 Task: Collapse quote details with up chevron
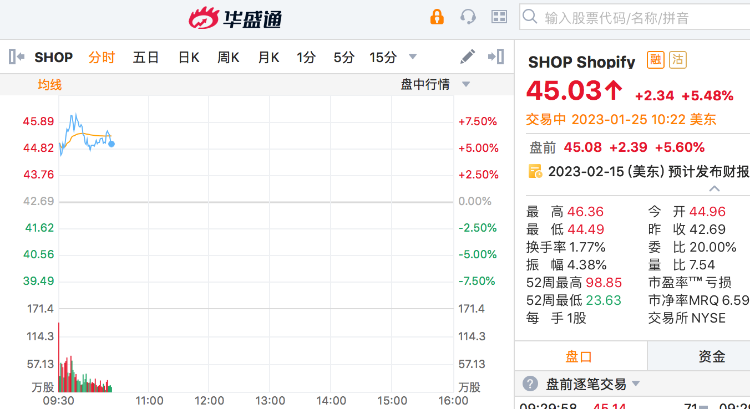click(714, 188)
